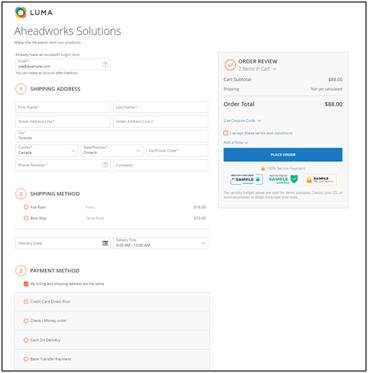369x373 pixels.
Task: Open the Delivery Time dropdown
Action: pyautogui.click(x=161, y=243)
